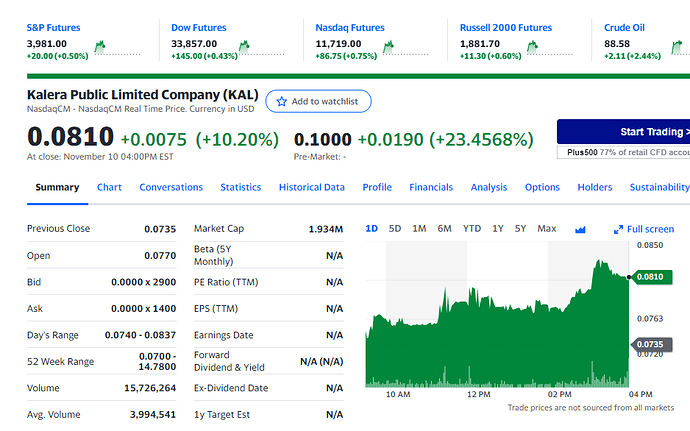Click the Day's Range value 0.0740 - 0.0837
690x431 pixels.
pos(140,335)
